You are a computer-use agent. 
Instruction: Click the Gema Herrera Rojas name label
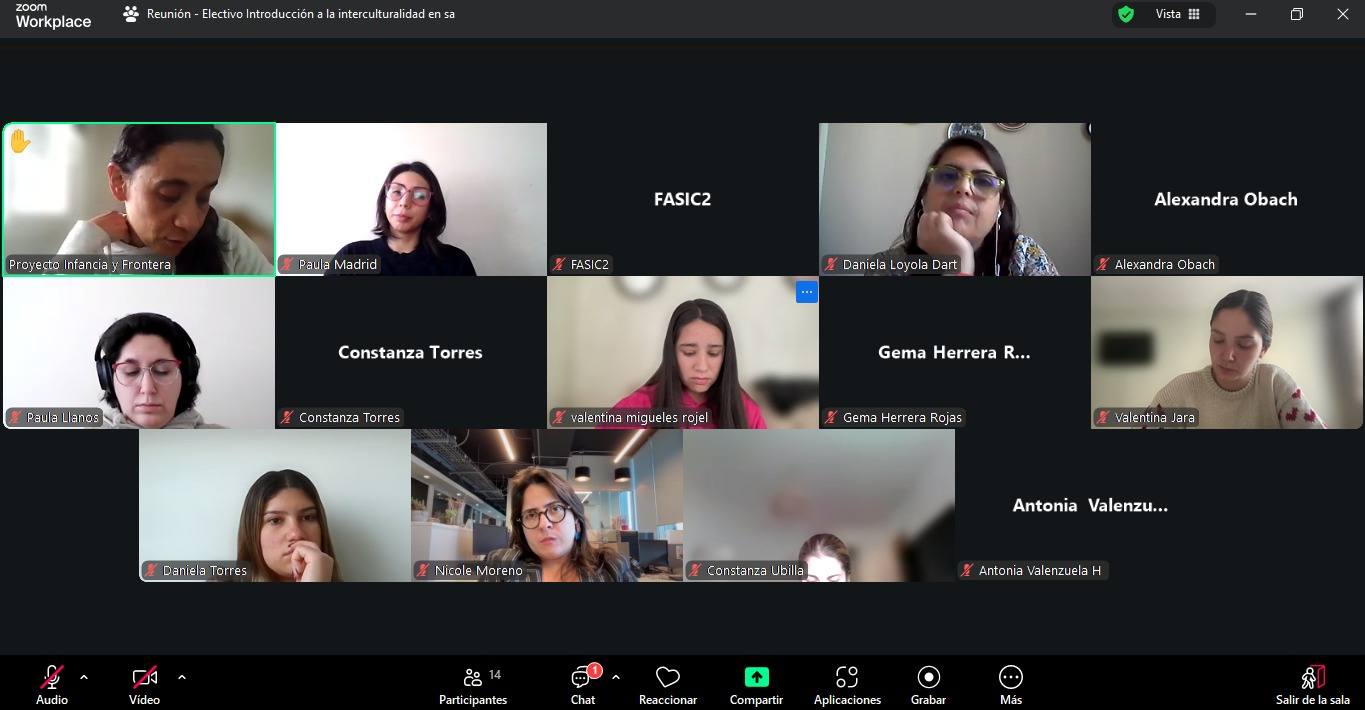point(902,418)
